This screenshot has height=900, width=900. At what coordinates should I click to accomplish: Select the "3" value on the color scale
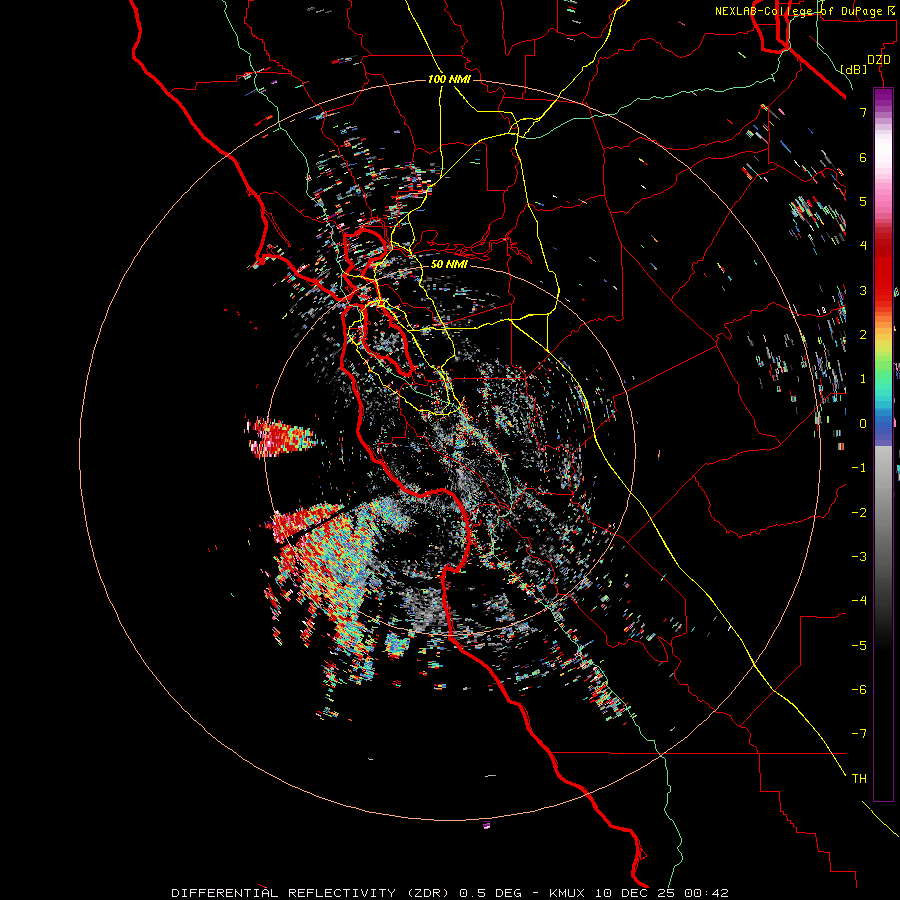coord(863,290)
